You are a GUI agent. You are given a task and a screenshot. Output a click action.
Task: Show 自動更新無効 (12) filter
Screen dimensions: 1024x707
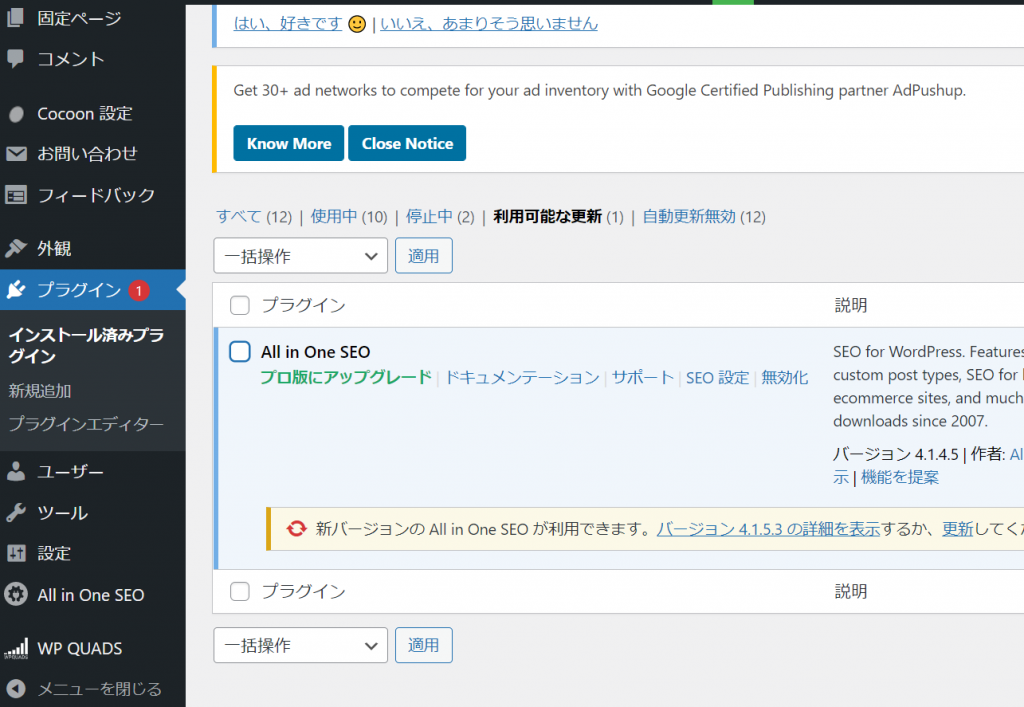pos(704,216)
